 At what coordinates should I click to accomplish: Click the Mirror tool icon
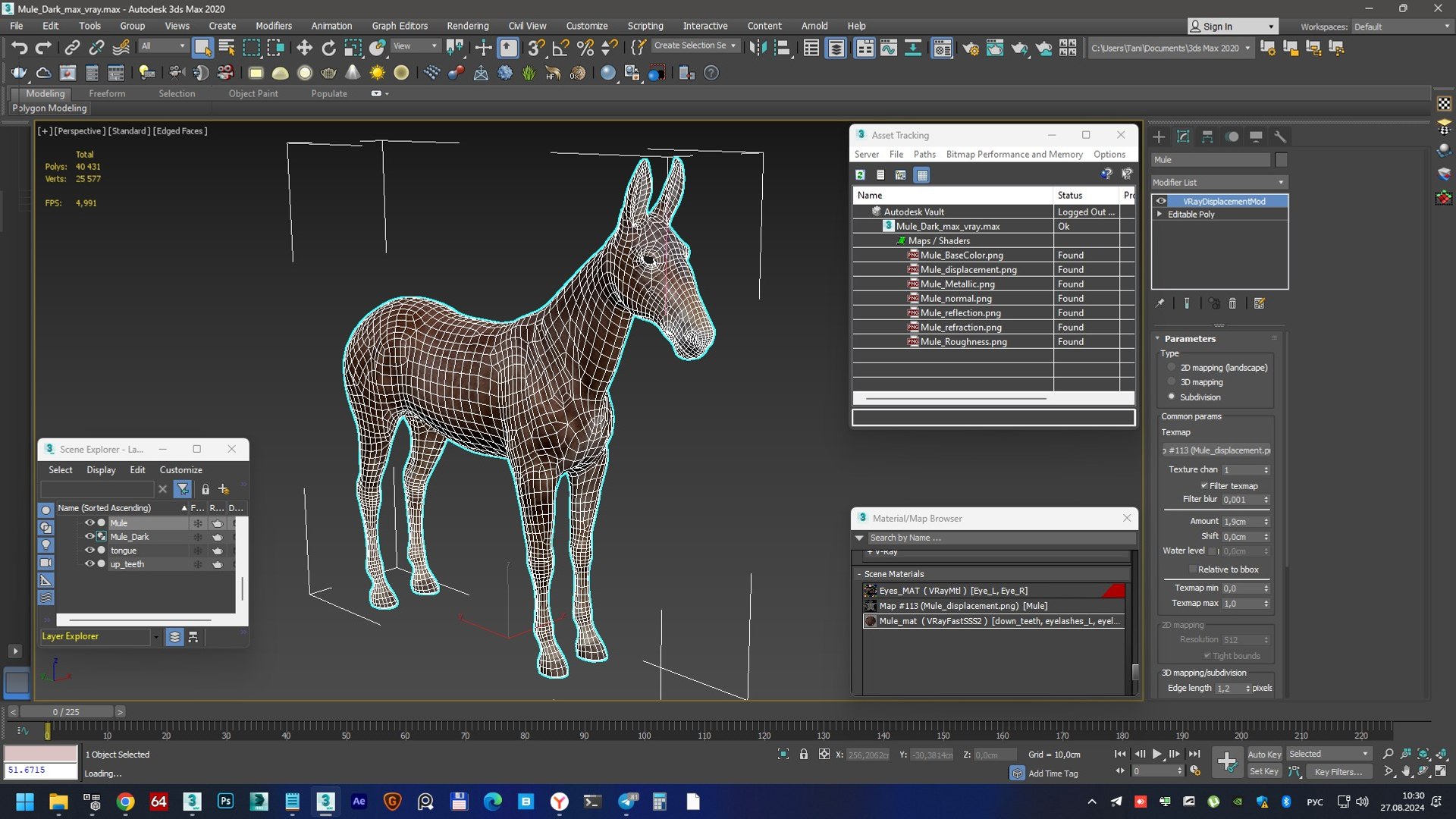coord(758,48)
